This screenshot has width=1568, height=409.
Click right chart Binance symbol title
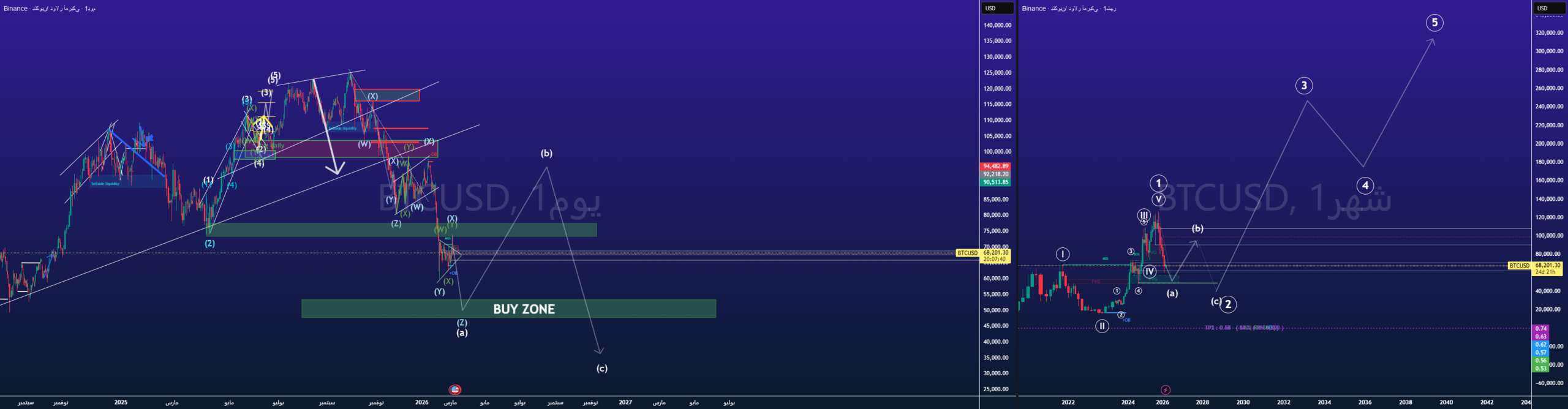click(x=1068, y=9)
